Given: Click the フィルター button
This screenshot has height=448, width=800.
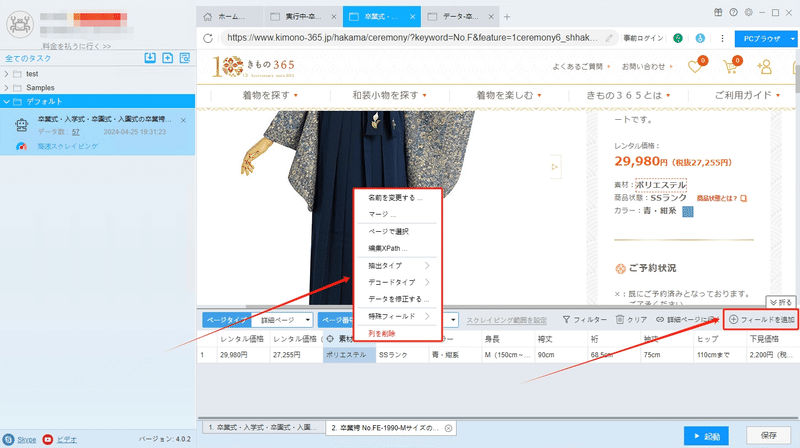Looking at the screenshot, I should [585, 319].
